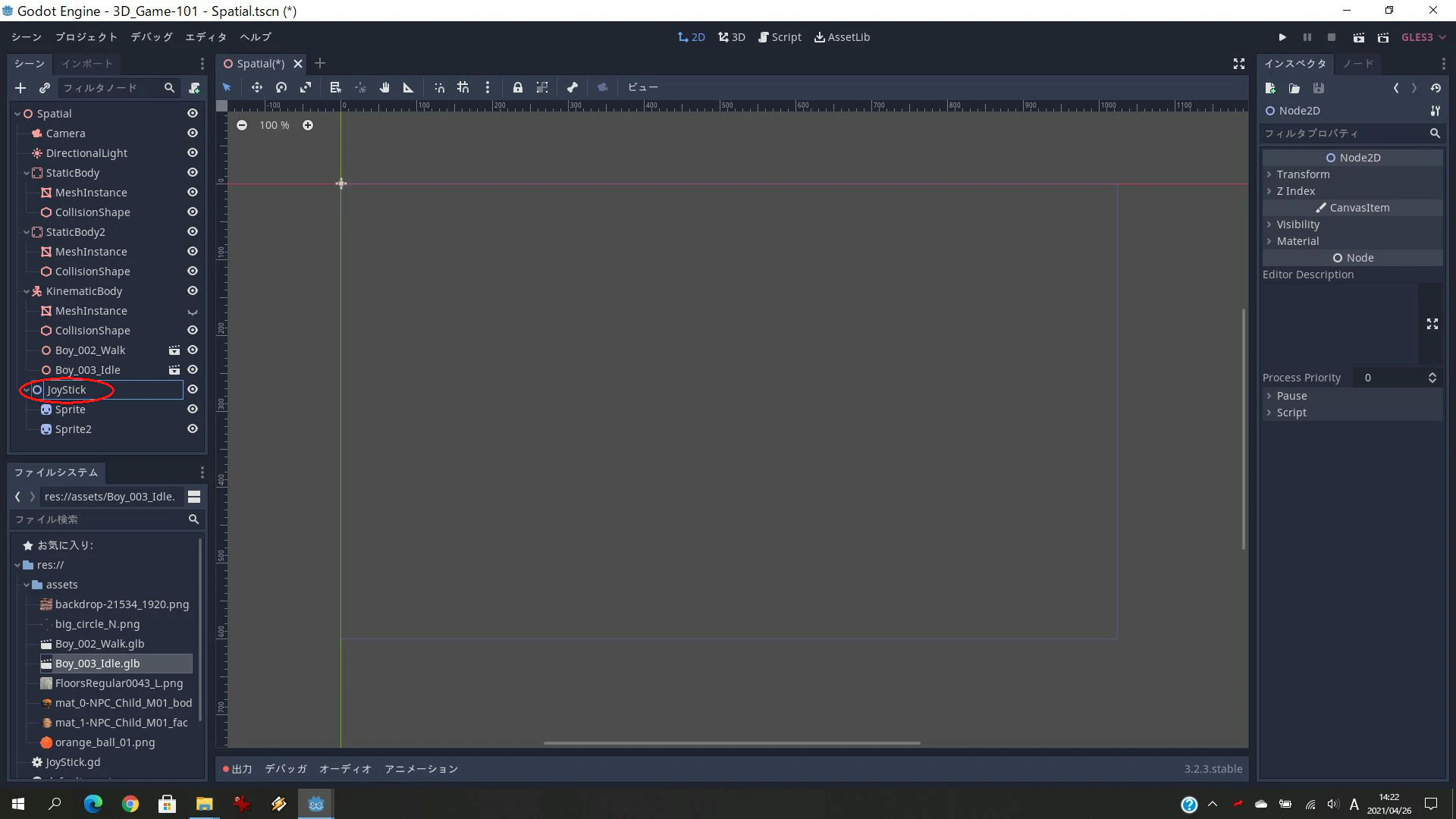1456x819 pixels.
Task: Instance a scene file with the link icon
Action: tap(45, 88)
